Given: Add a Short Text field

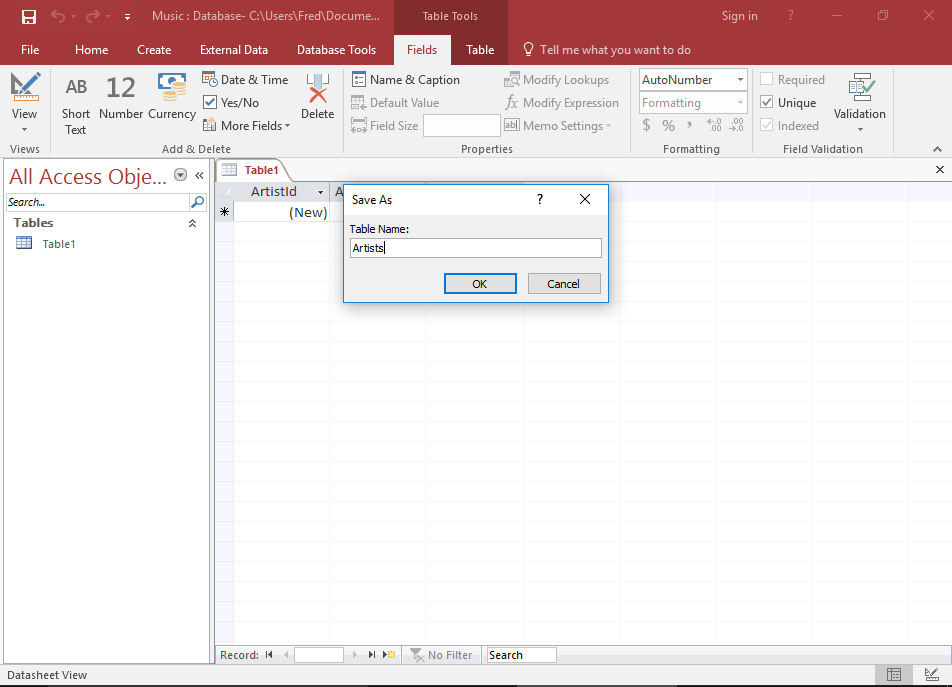Looking at the screenshot, I should coord(76,104).
